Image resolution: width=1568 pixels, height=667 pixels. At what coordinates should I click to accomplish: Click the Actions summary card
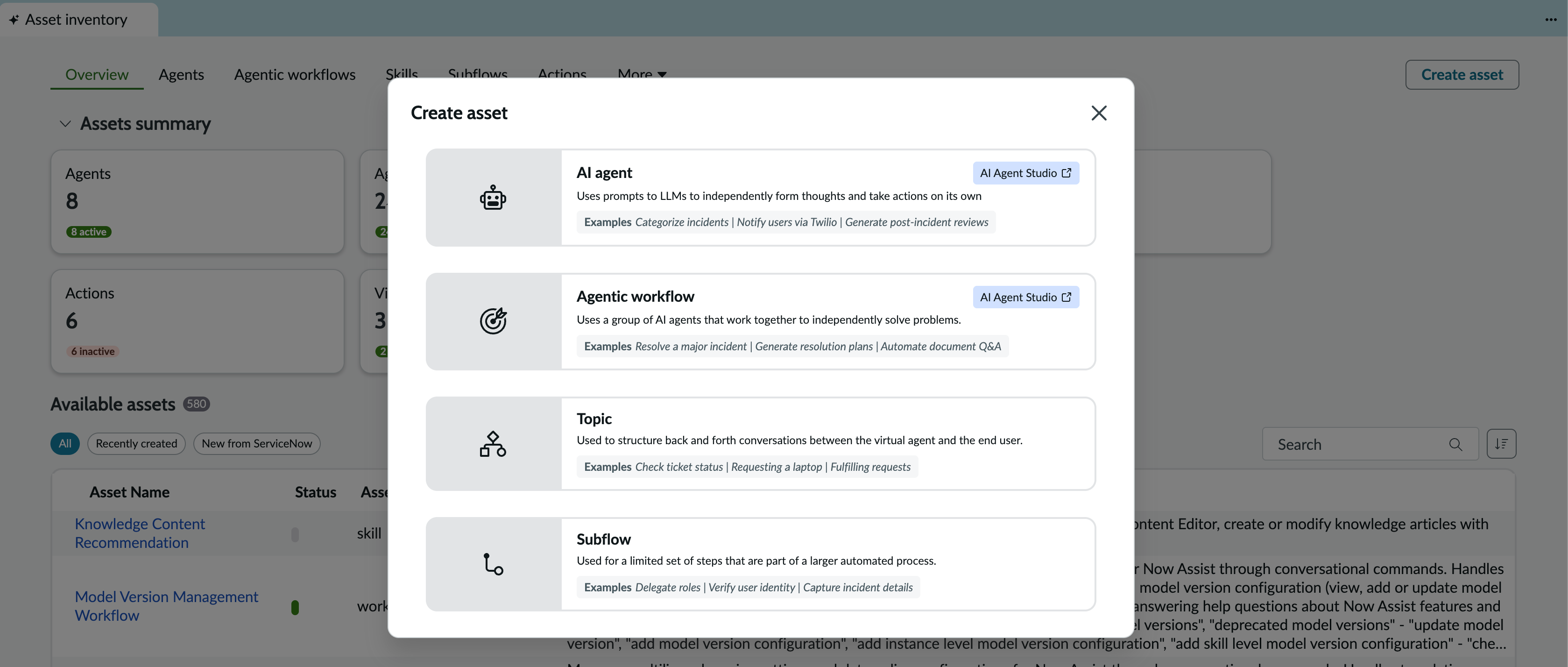click(x=197, y=322)
